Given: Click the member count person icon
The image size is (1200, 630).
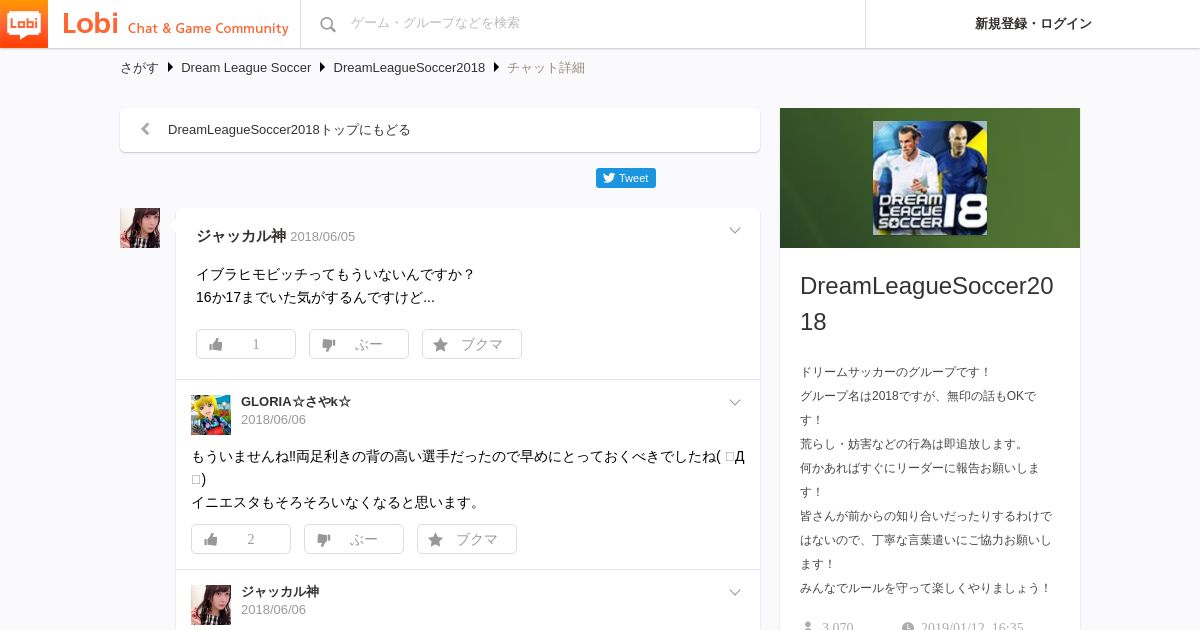Looking at the screenshot, I should click(807, 627).
